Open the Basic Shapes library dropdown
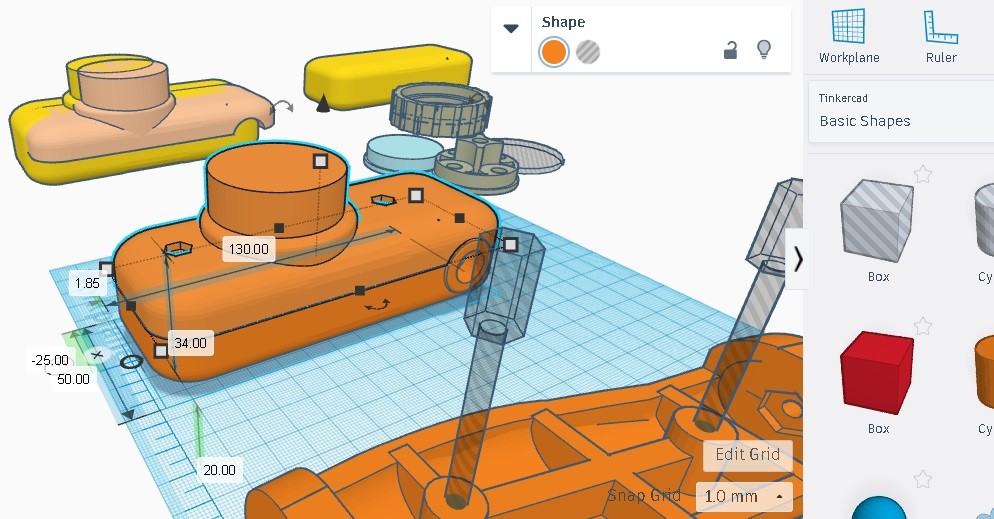 click(x=900, y=111)
